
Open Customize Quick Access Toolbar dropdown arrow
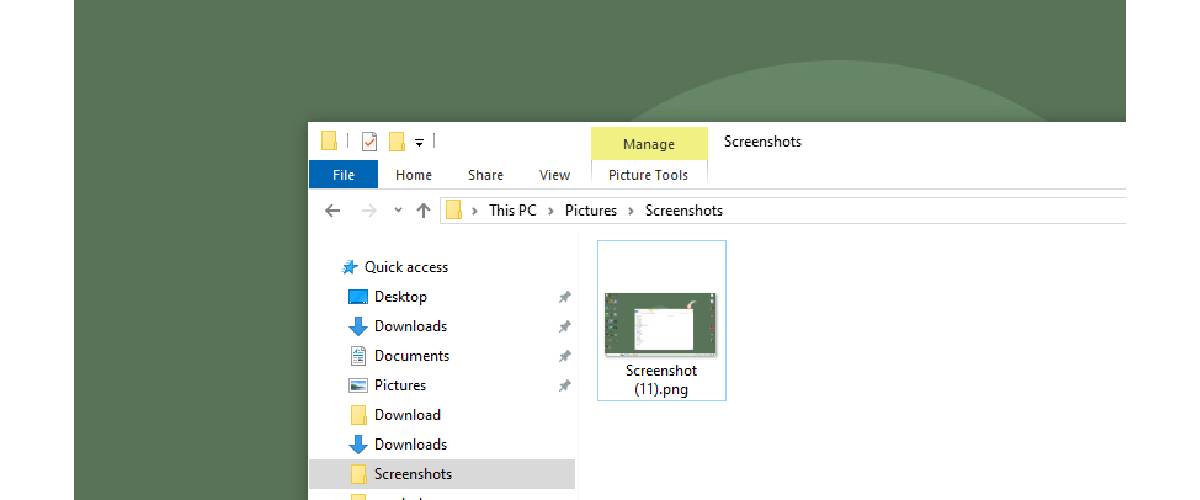pyautogui.click(x=419, y=142)
